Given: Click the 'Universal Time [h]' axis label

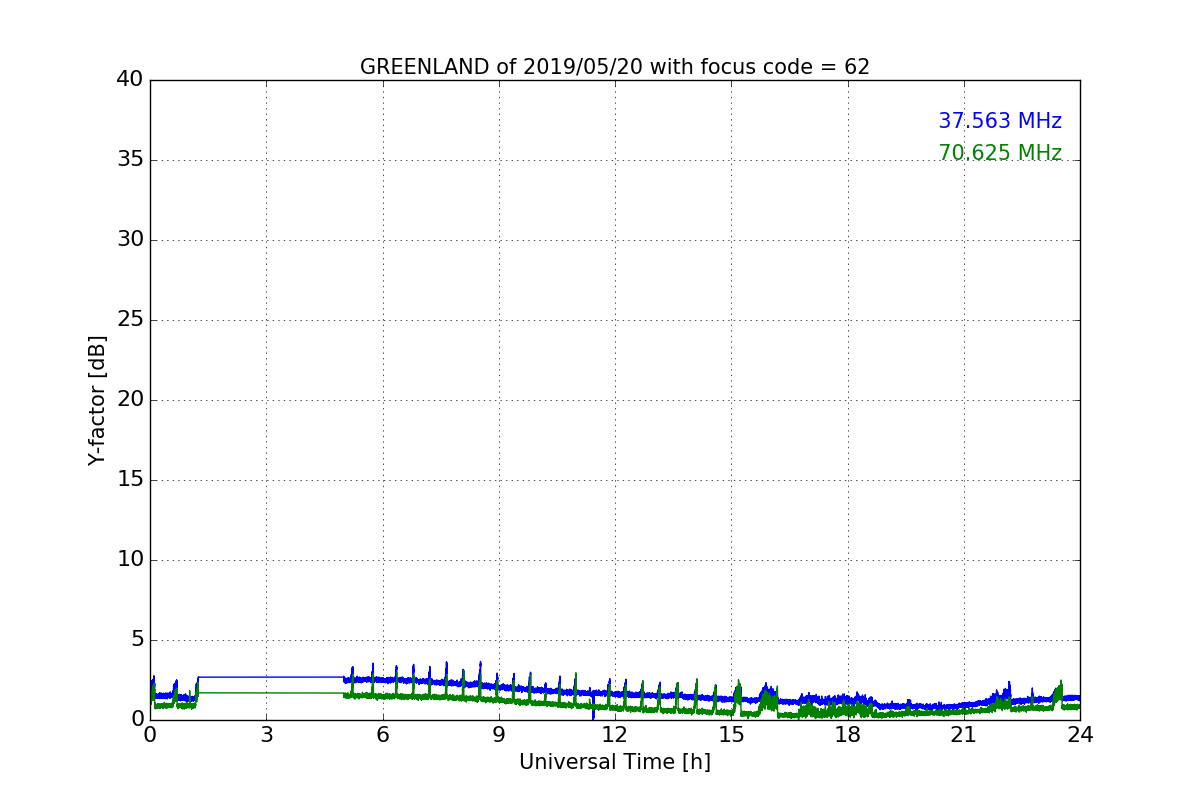Looking at the screenshot, I should click(x=615, y=762).
